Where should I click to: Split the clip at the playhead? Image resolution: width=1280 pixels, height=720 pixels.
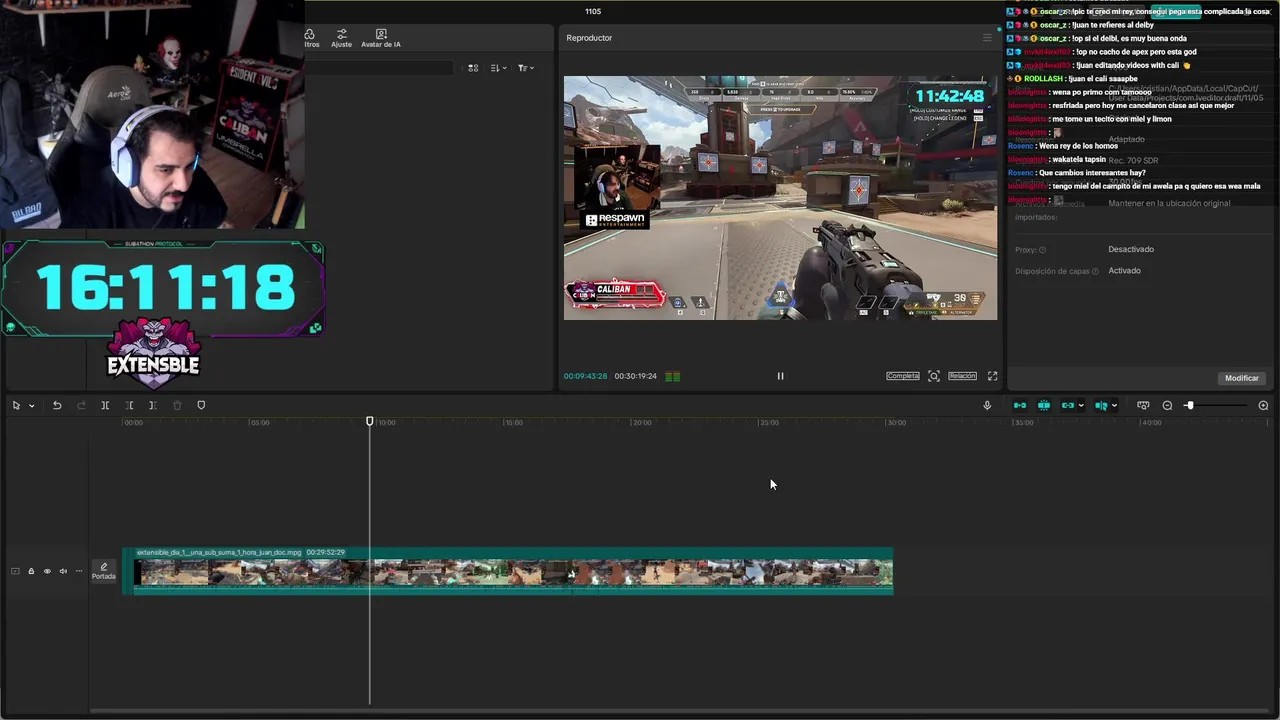[105, 405]
